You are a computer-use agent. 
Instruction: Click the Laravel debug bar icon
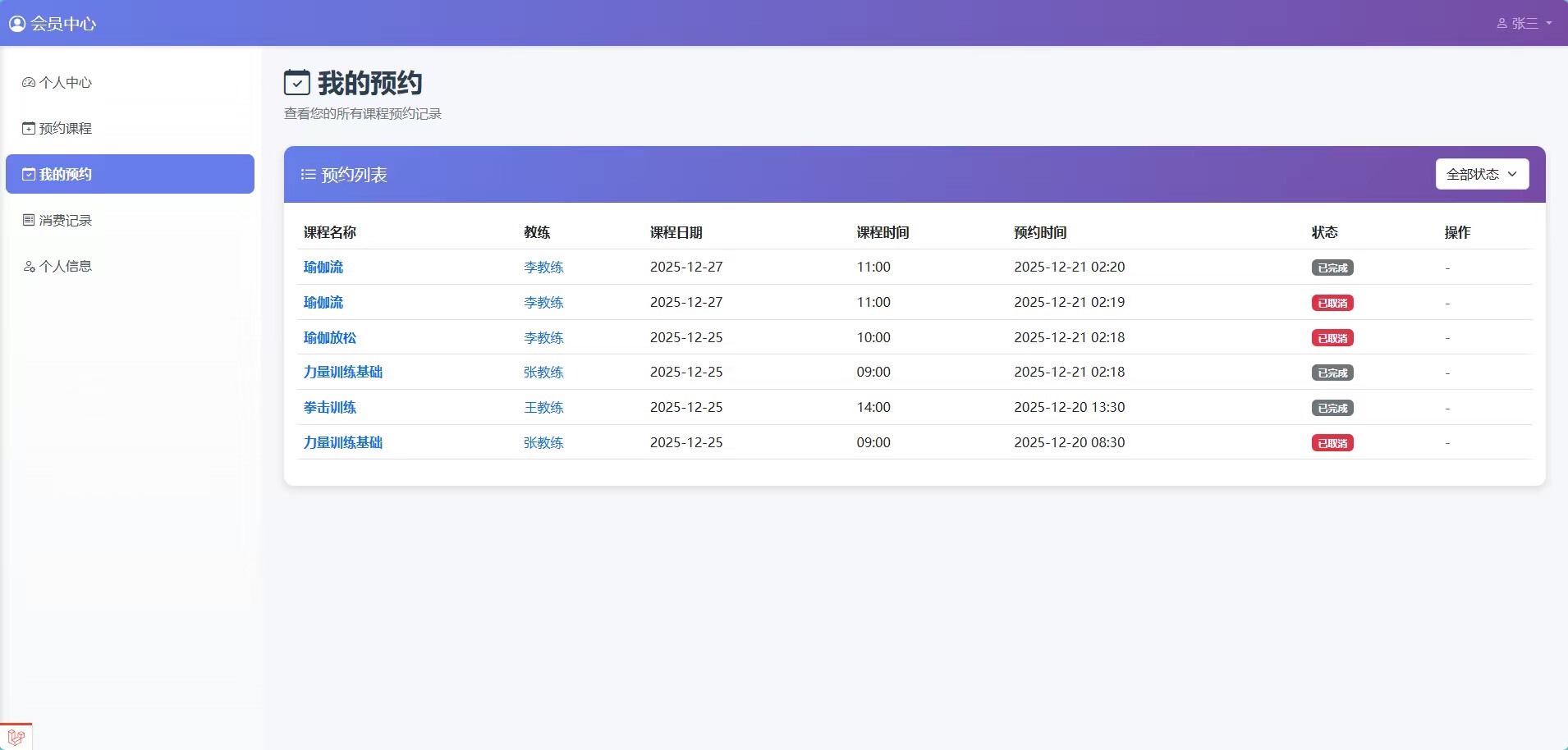tap(16, 736)
